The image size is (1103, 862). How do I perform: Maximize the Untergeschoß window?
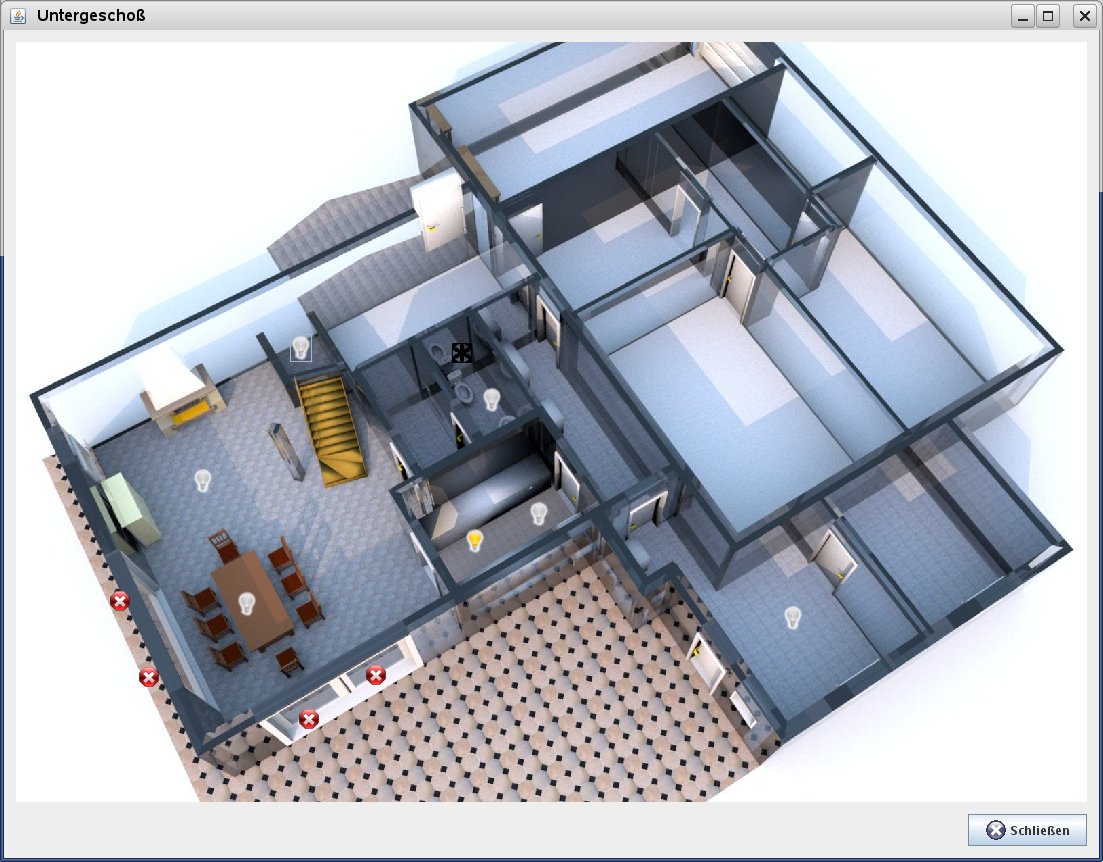[x=1048, y=15]
